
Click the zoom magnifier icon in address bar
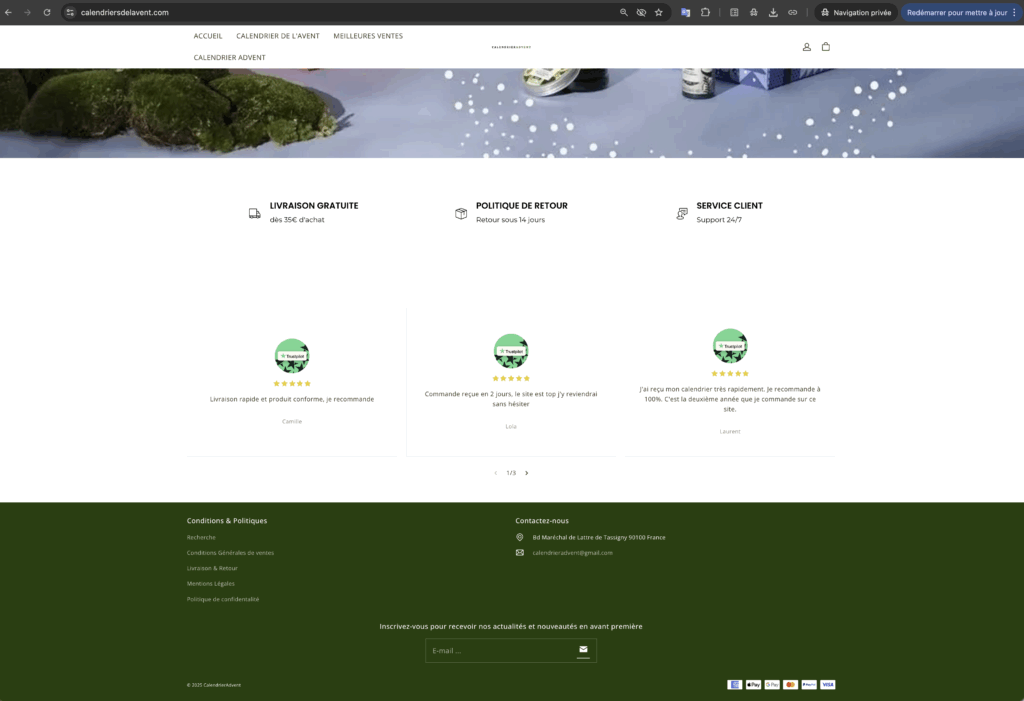[x=624, y=13]
